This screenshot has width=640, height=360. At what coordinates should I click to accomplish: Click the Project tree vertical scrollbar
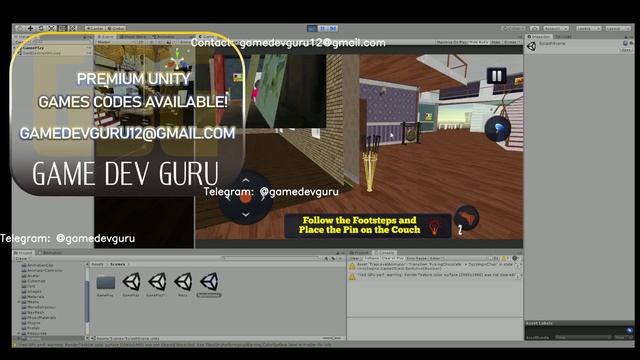pos(87,301)
